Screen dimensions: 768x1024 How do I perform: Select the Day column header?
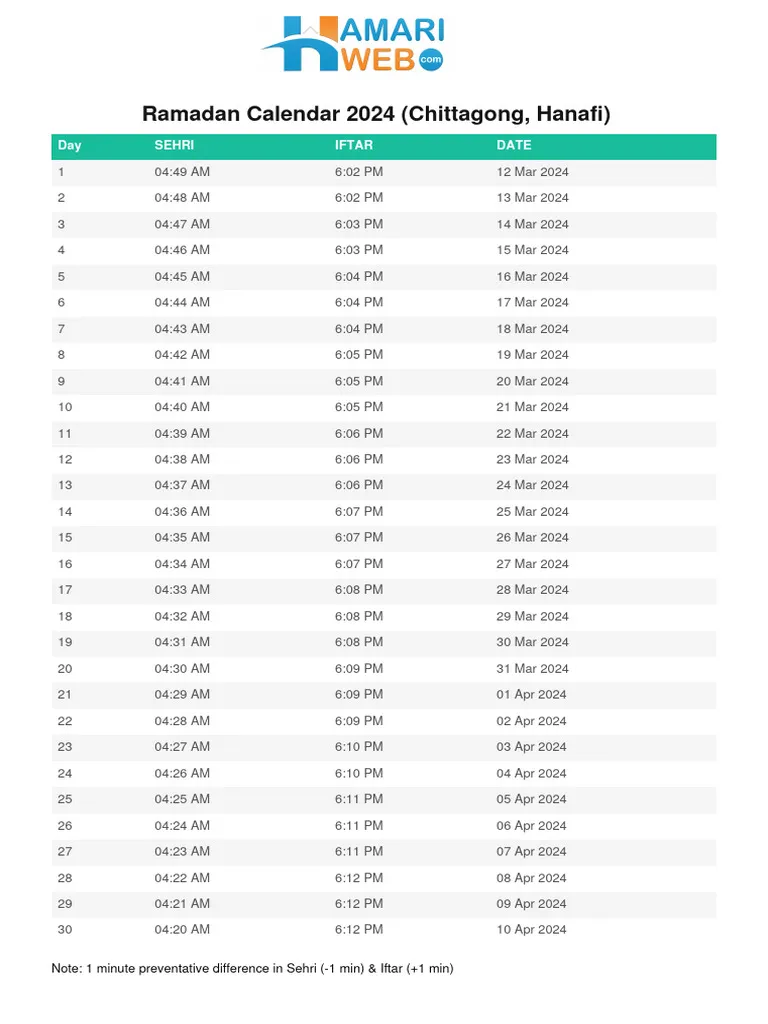[70, 145]
